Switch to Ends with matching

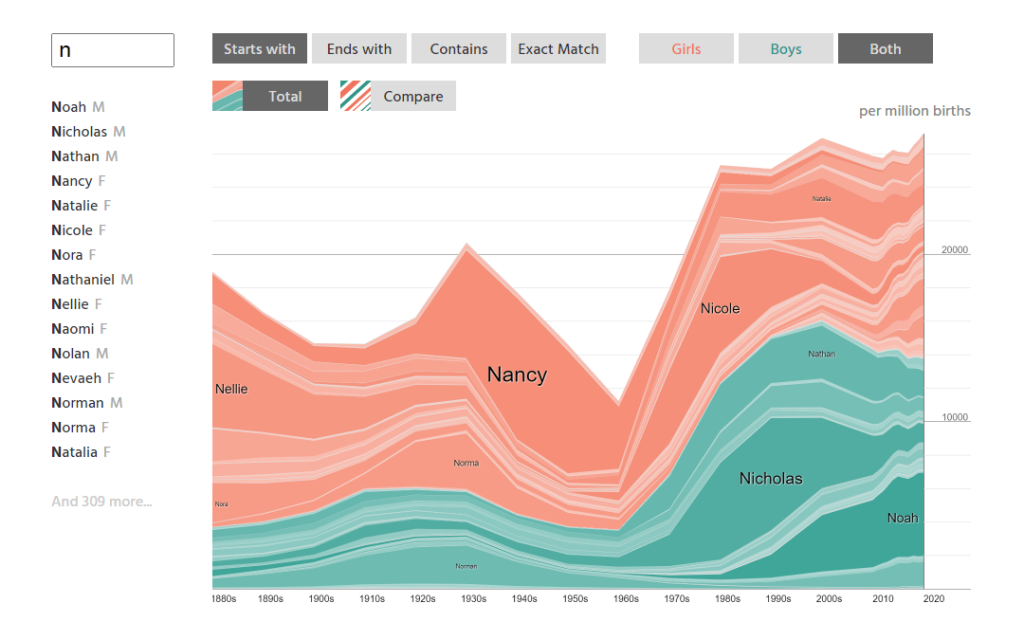(x=359, y=49)
